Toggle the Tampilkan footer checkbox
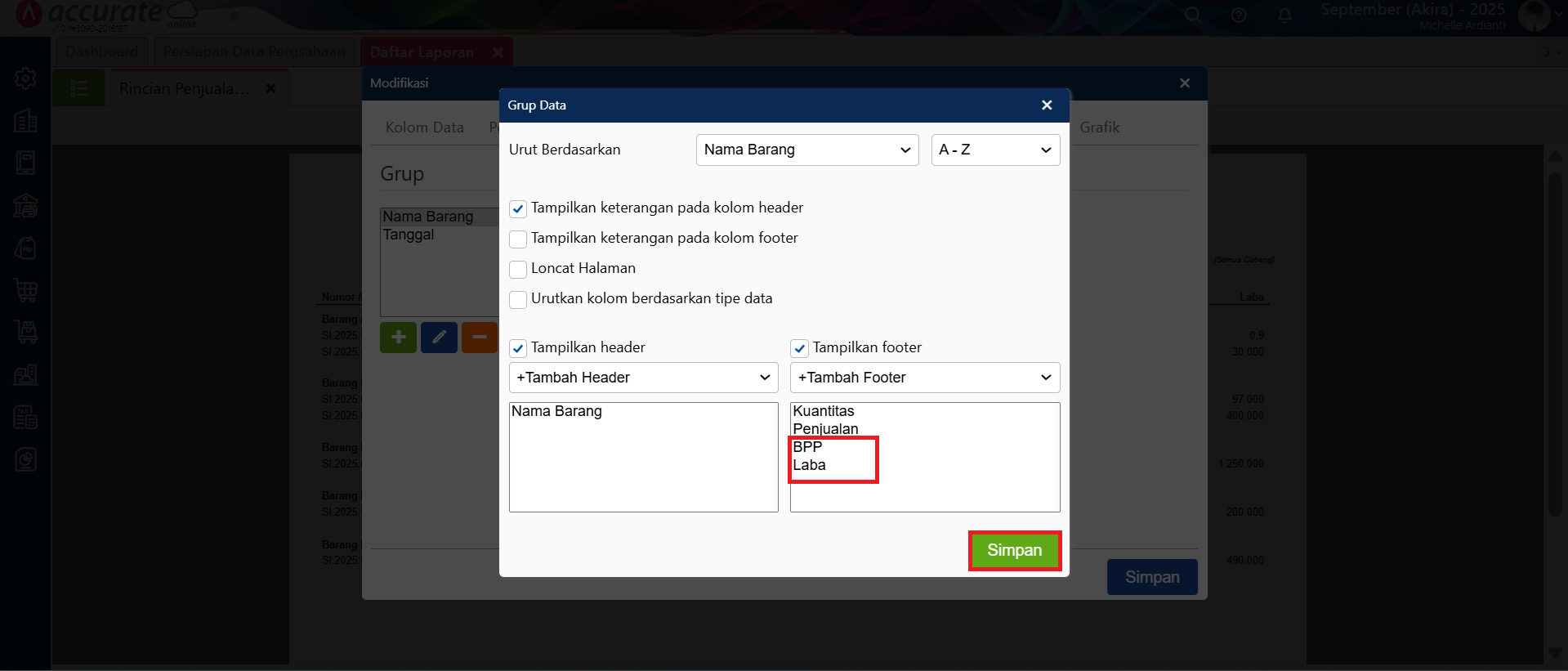The width and height of the screenshot is (1568, 671). coord(799,348)
